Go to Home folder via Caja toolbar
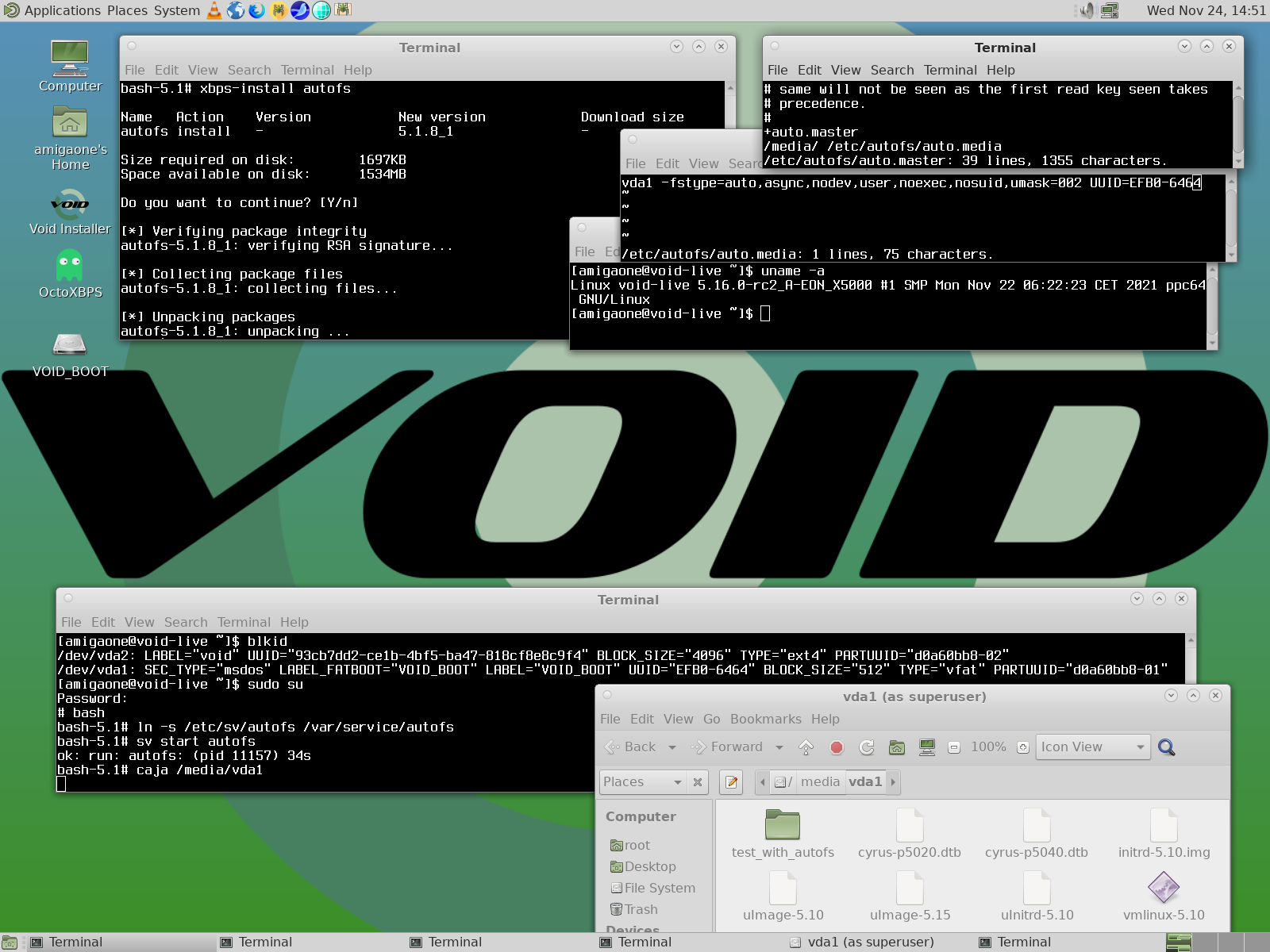 point(897,747)
